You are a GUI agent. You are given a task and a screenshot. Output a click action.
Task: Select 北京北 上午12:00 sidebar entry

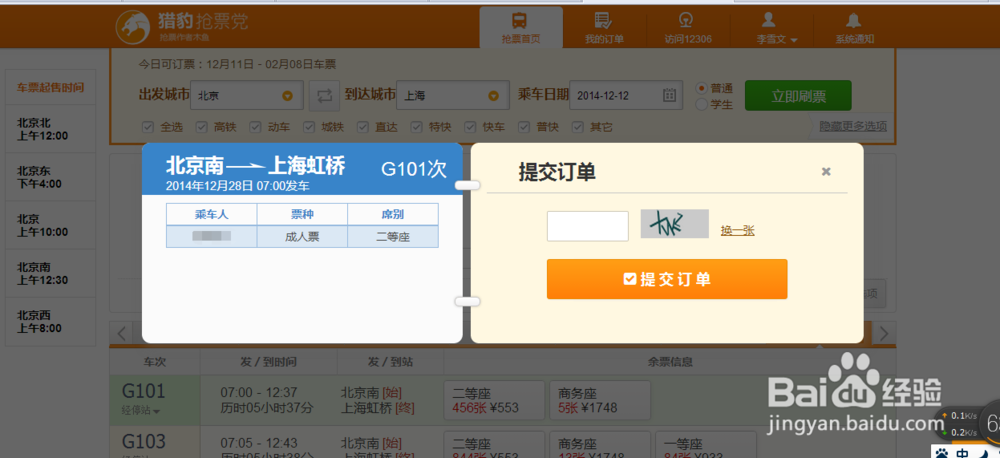click(50, 129)
